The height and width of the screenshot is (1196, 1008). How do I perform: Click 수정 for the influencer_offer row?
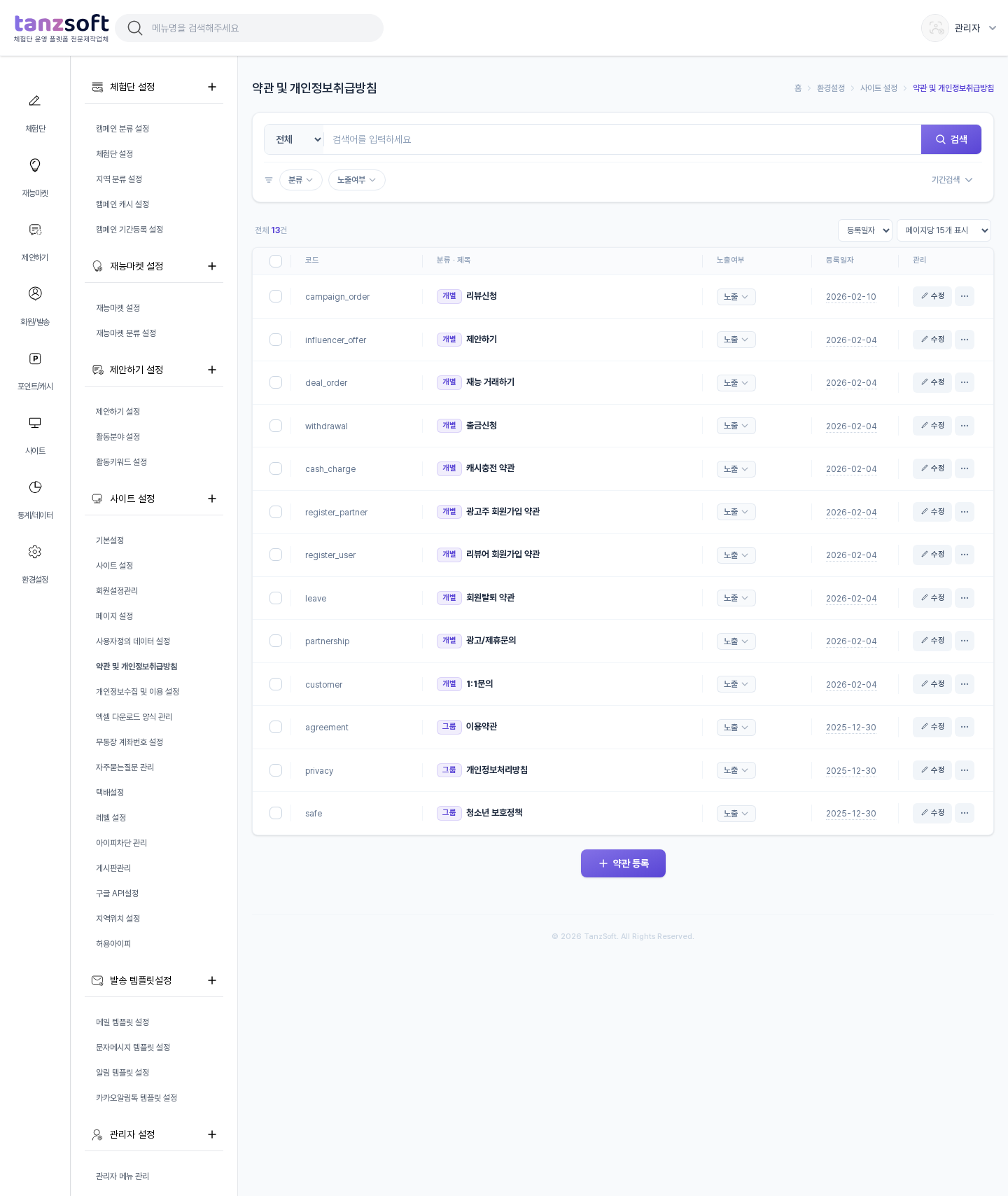click(932, 340)
